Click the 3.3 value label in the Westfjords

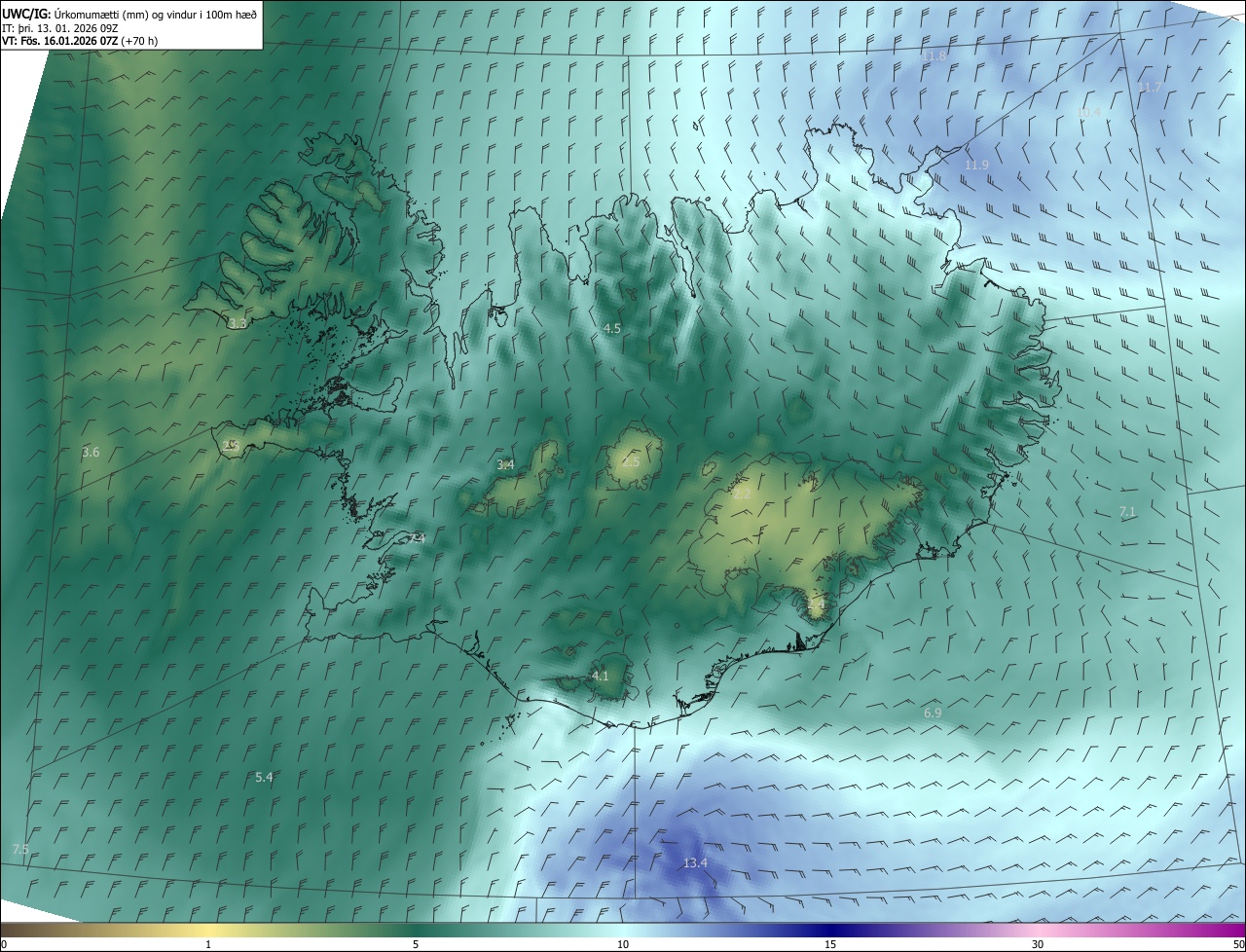click(238, 323)
